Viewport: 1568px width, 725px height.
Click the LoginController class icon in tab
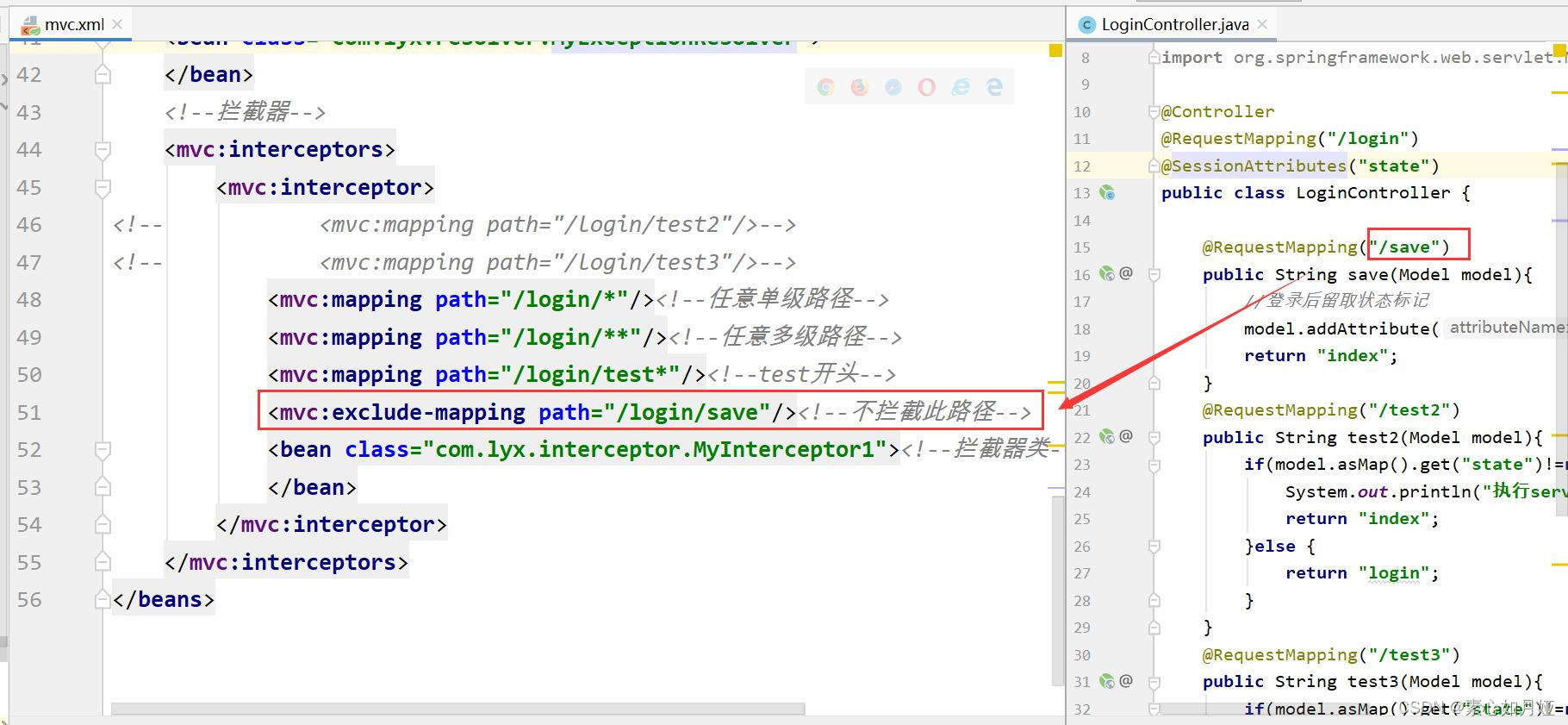1087,25
